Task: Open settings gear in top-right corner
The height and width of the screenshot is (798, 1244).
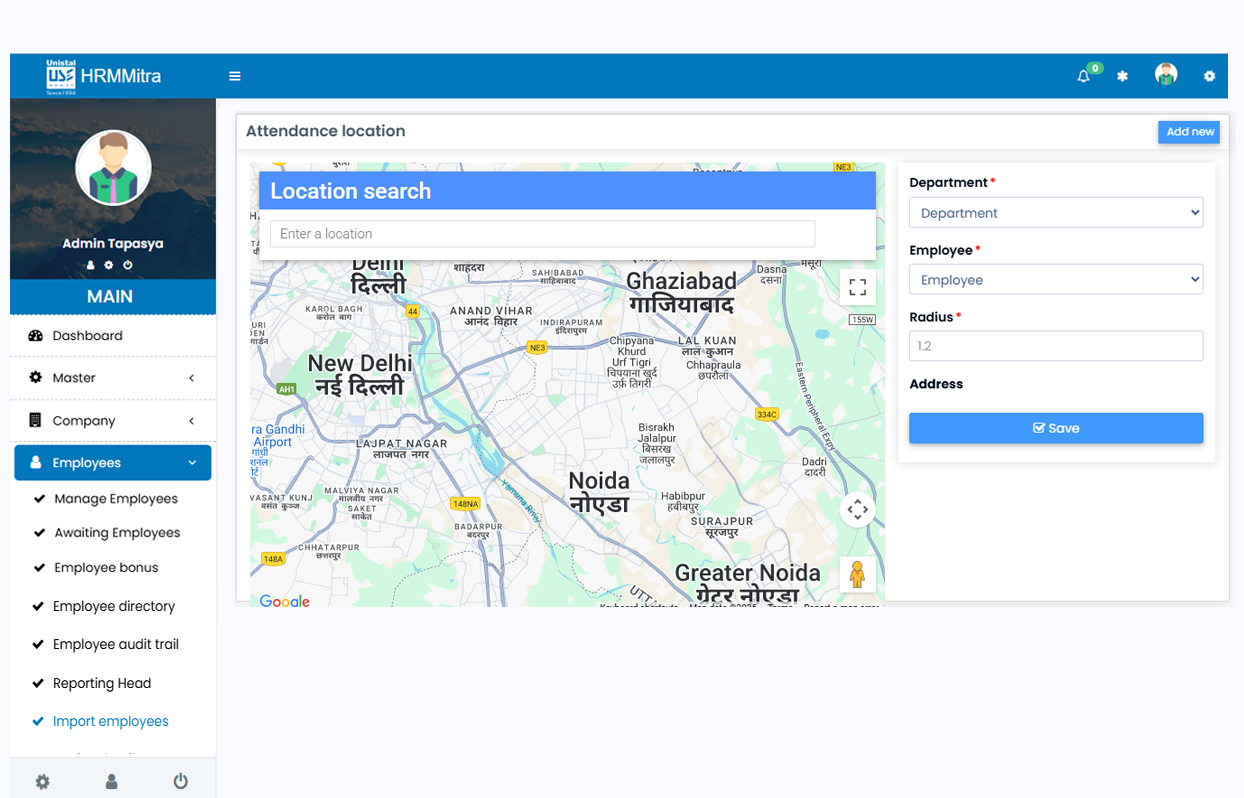Action: (1209, 76)
